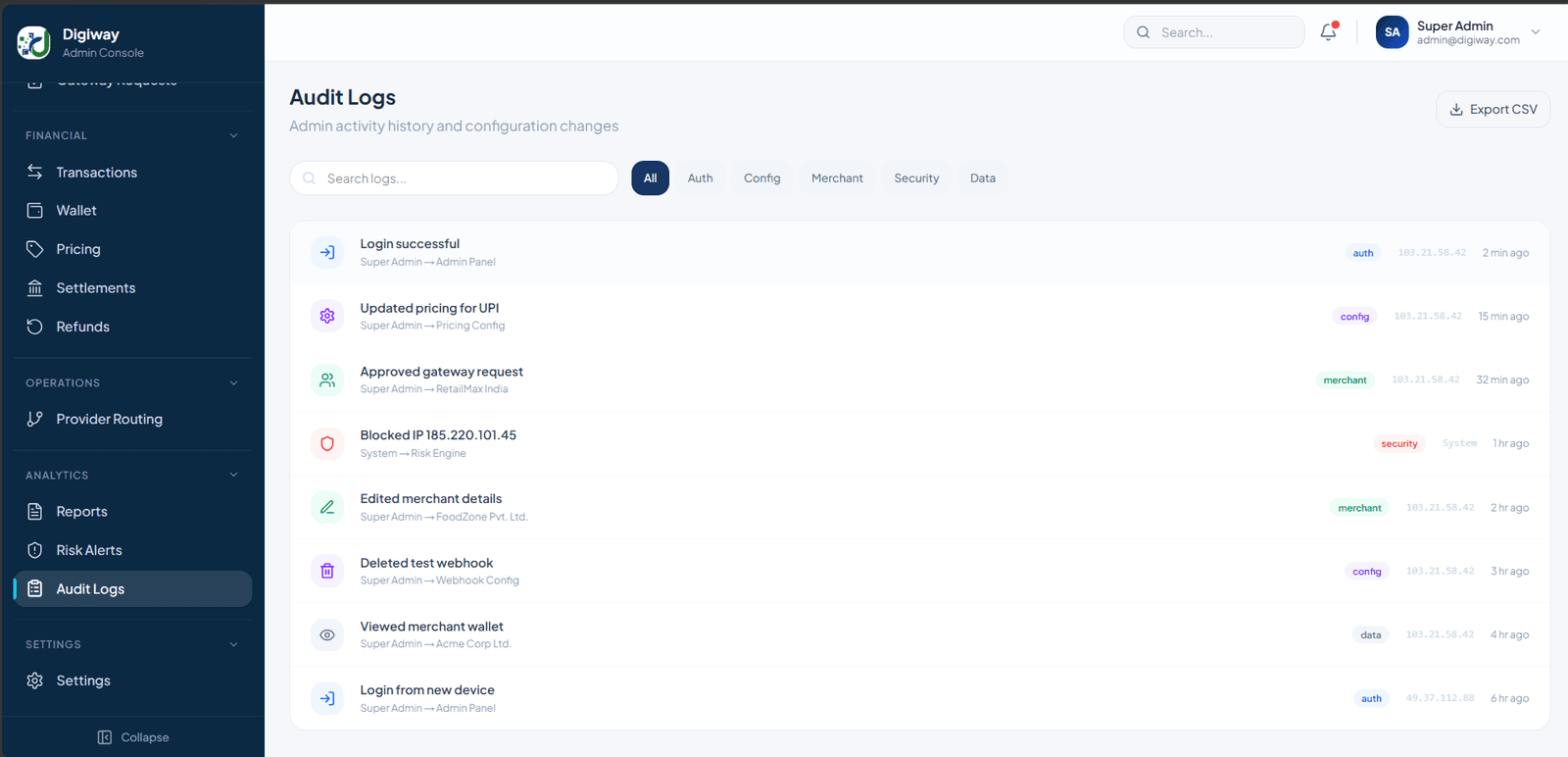Click 'Deleted test webhook' entry
The height and width of the screenshot is (757, 1568).
(x=426, y=563)
